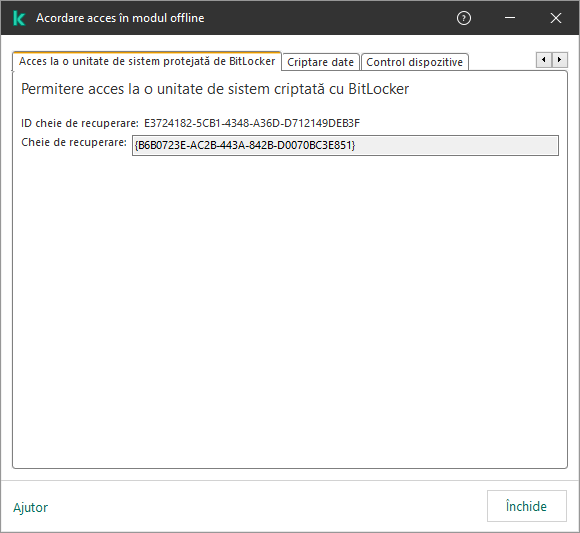
Task: Click the Permitere acces heading text
Action: 215,89
